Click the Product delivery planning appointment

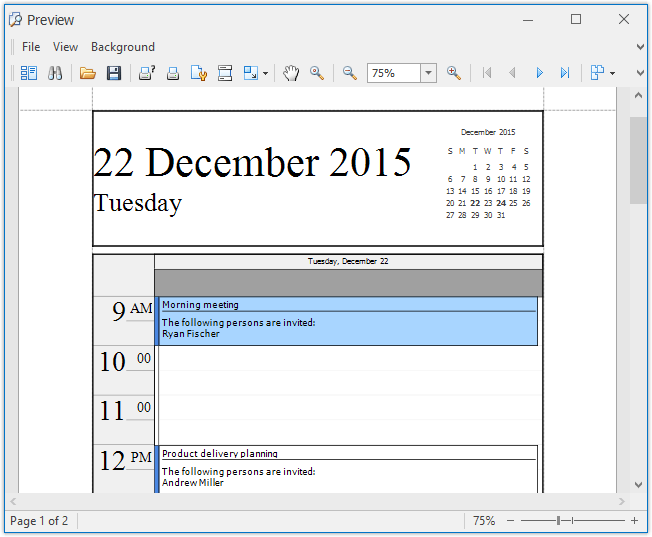(x=346, y=470)
